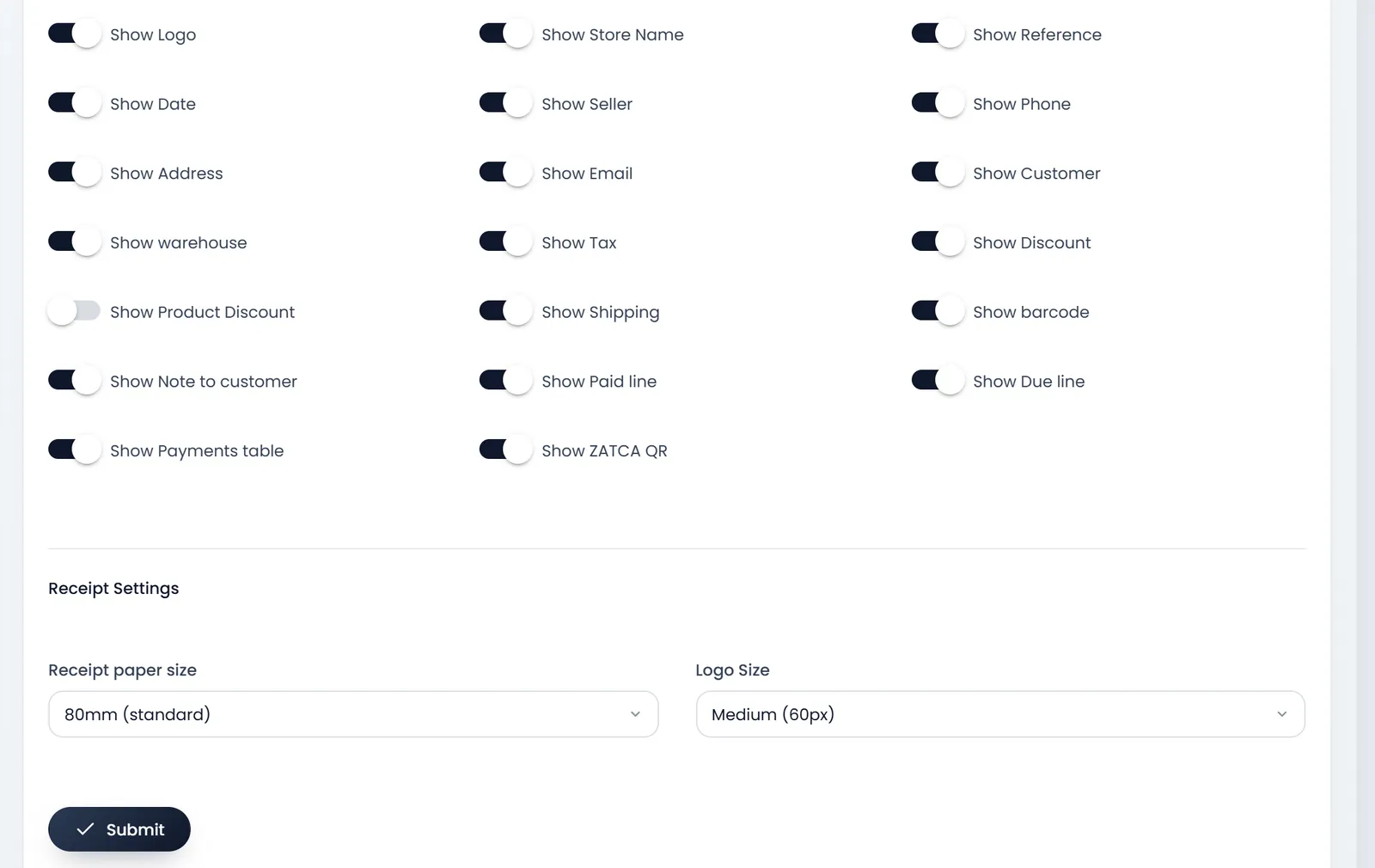Toggle the Show barcode switch
This screenshot has width=1375, height=868.
(x=938, y=312)
